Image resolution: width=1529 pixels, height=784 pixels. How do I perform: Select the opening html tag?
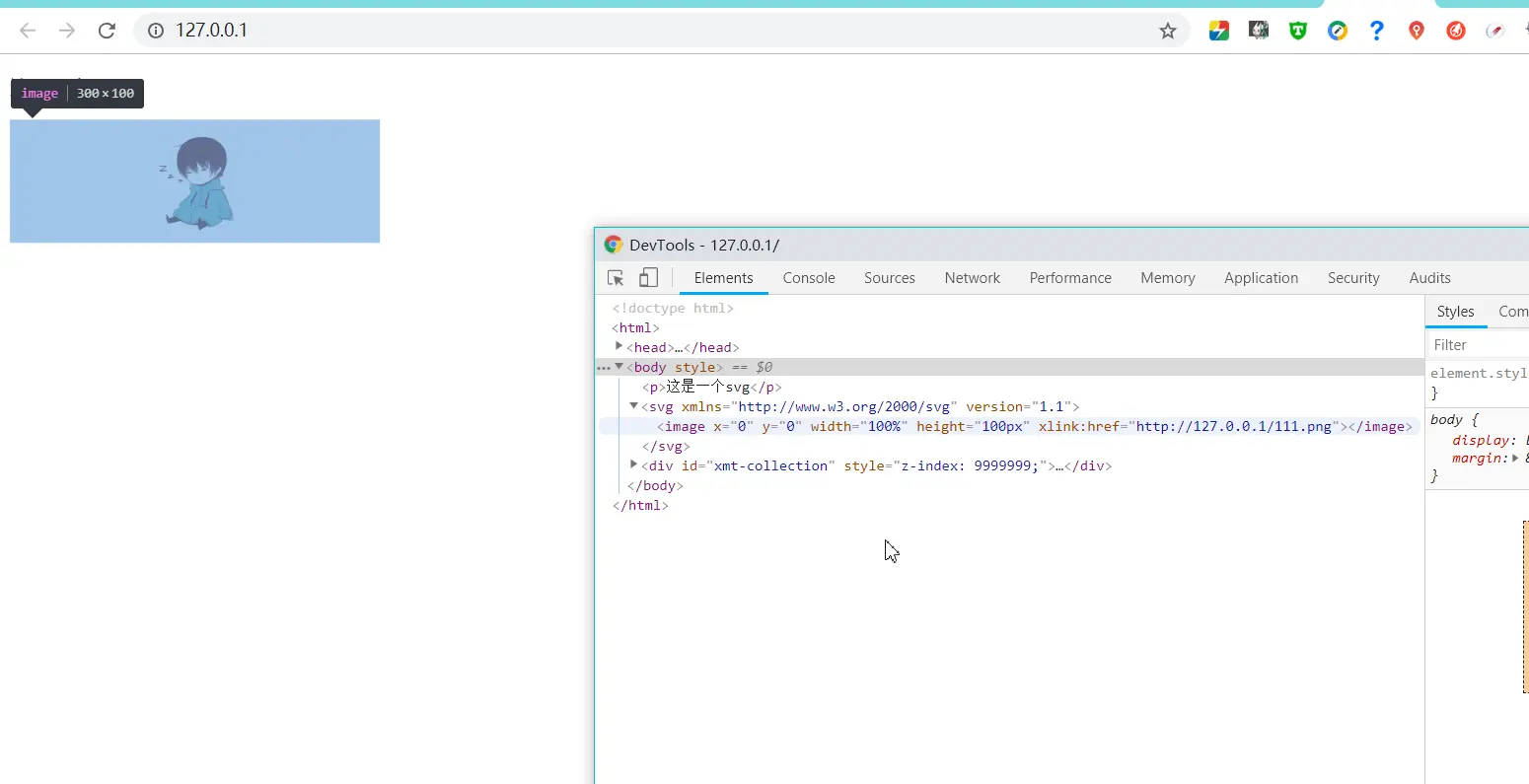point(635,327)
